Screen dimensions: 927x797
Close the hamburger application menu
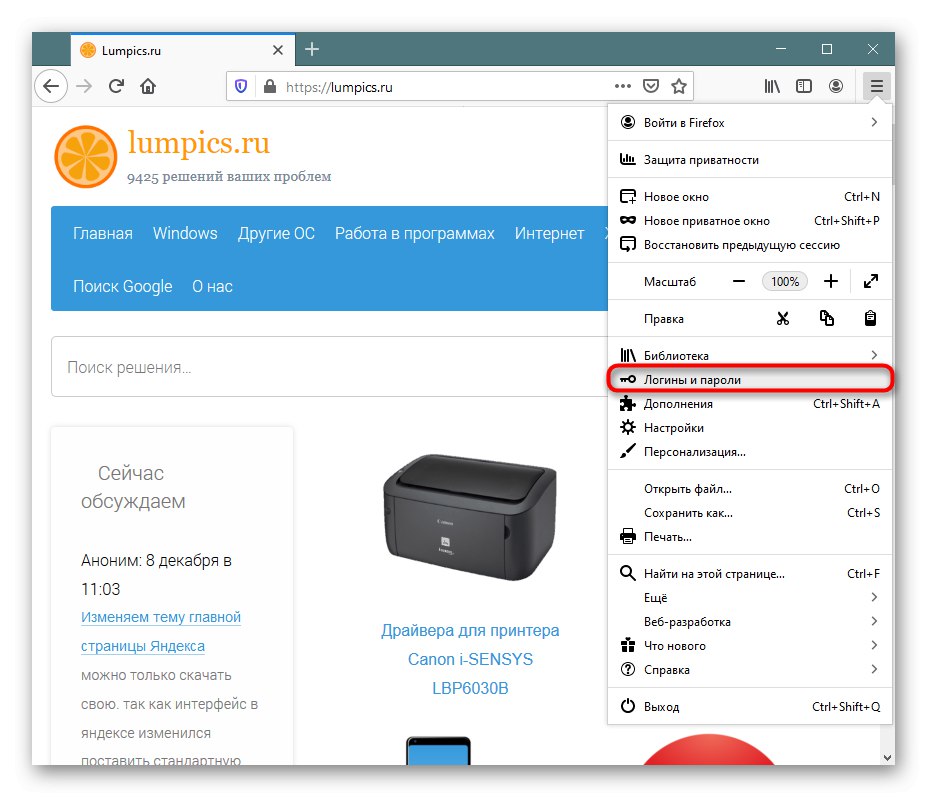coord(877,86)
